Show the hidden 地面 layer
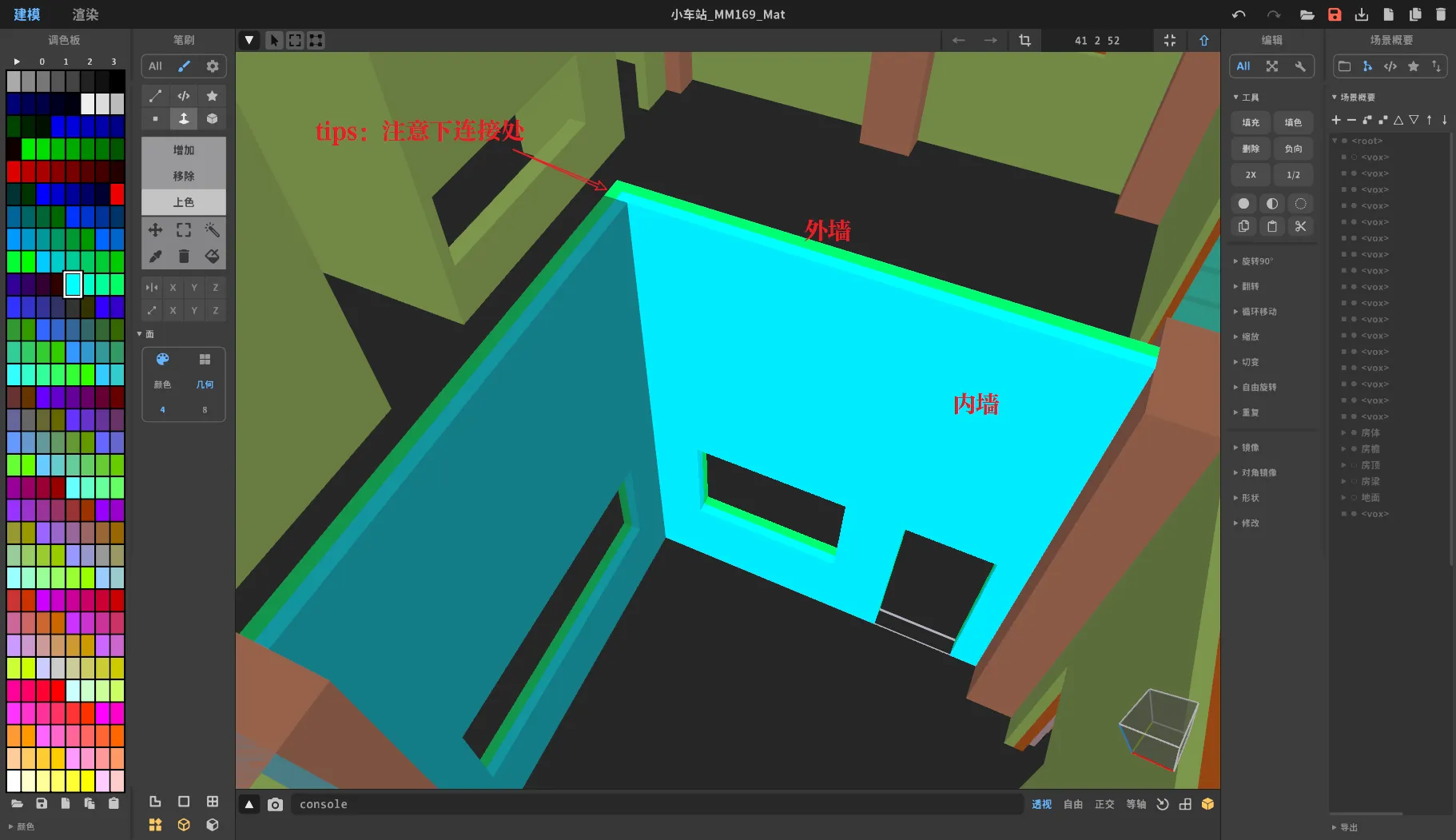The width and height of the screenshot is (1456, 840). pos(1354,497)
